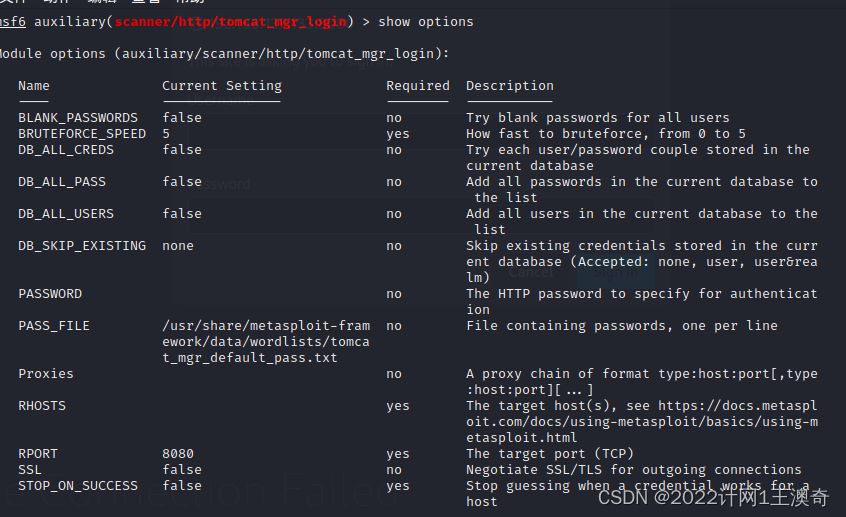This screenshot has width=846, height=517.
Task: Click the 'false' setting of DB_ALL_PASS
Action: point(182,182)
